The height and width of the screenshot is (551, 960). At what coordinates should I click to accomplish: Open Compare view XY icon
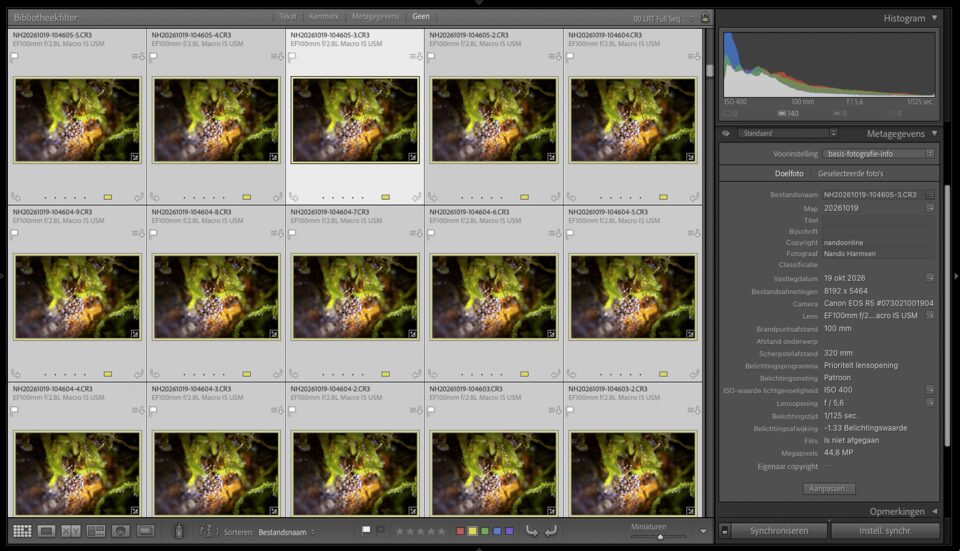click(71, 531)
